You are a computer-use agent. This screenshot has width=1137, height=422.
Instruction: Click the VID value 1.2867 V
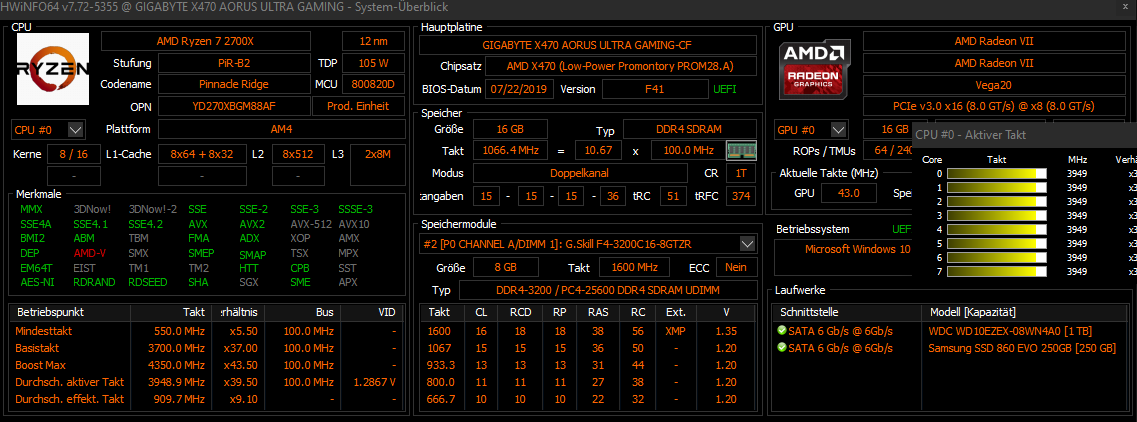(x=373, y=382)
